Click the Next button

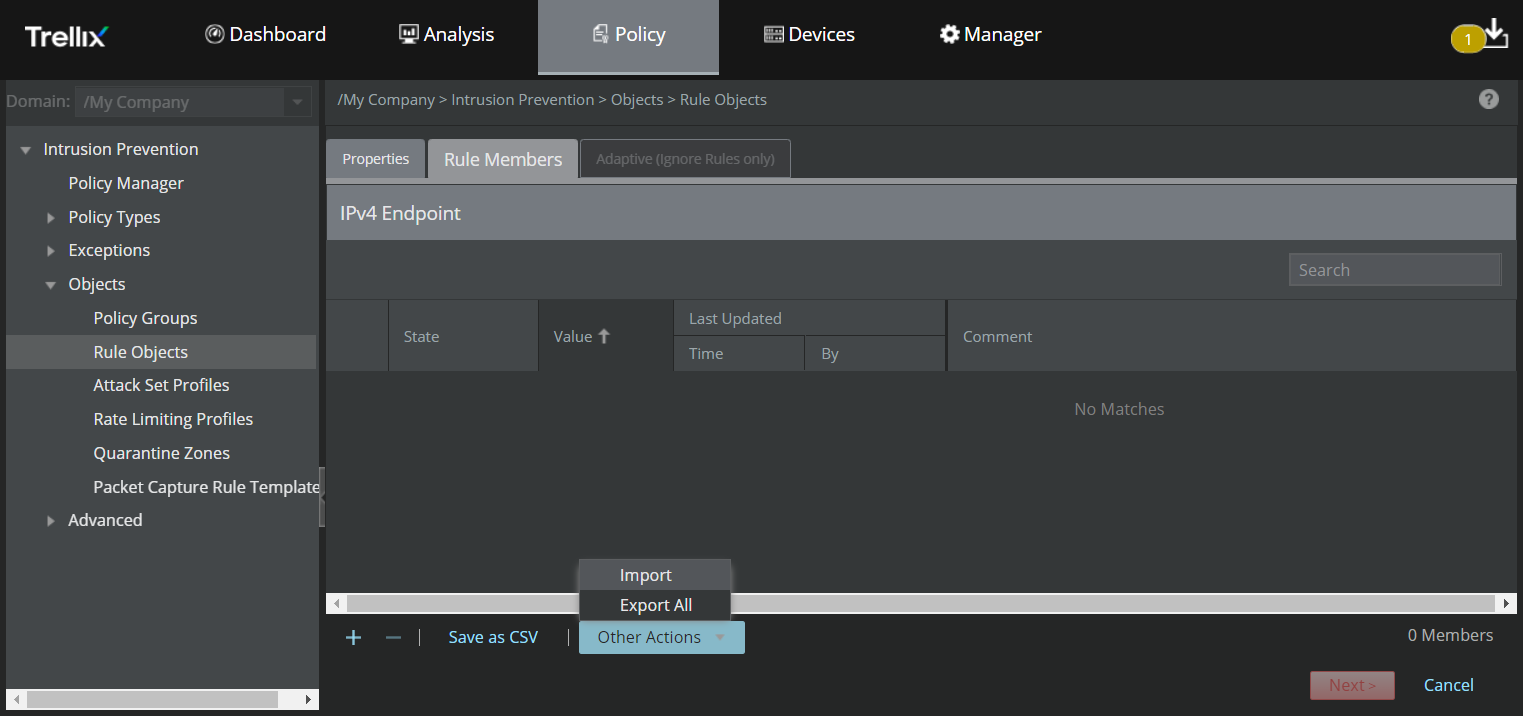click(1352, 685)
